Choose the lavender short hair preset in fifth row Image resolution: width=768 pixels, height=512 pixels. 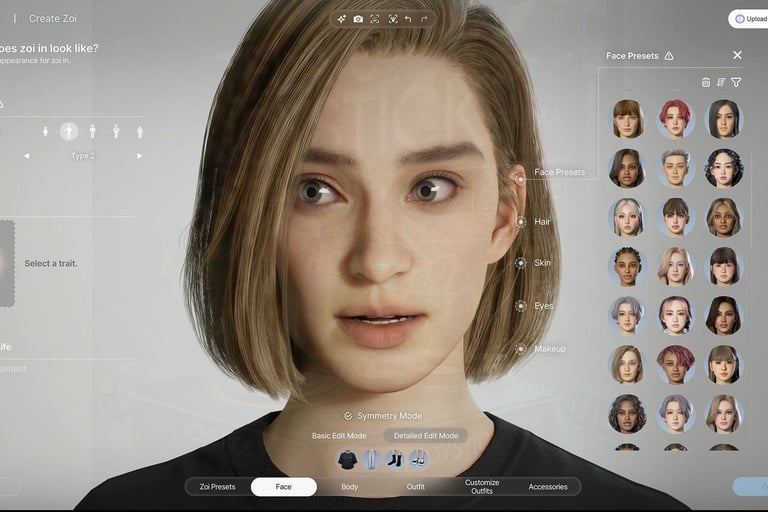pos(627,316)
